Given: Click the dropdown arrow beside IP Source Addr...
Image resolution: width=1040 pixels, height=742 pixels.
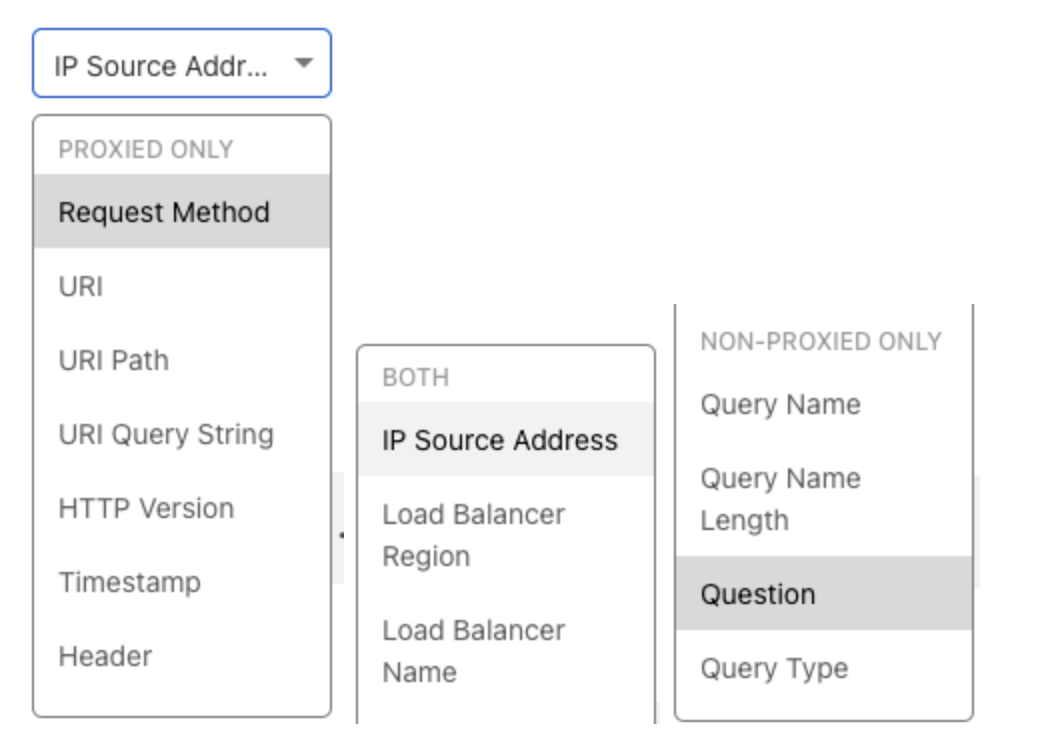Looking at the screenshot, I should (304, 64).
